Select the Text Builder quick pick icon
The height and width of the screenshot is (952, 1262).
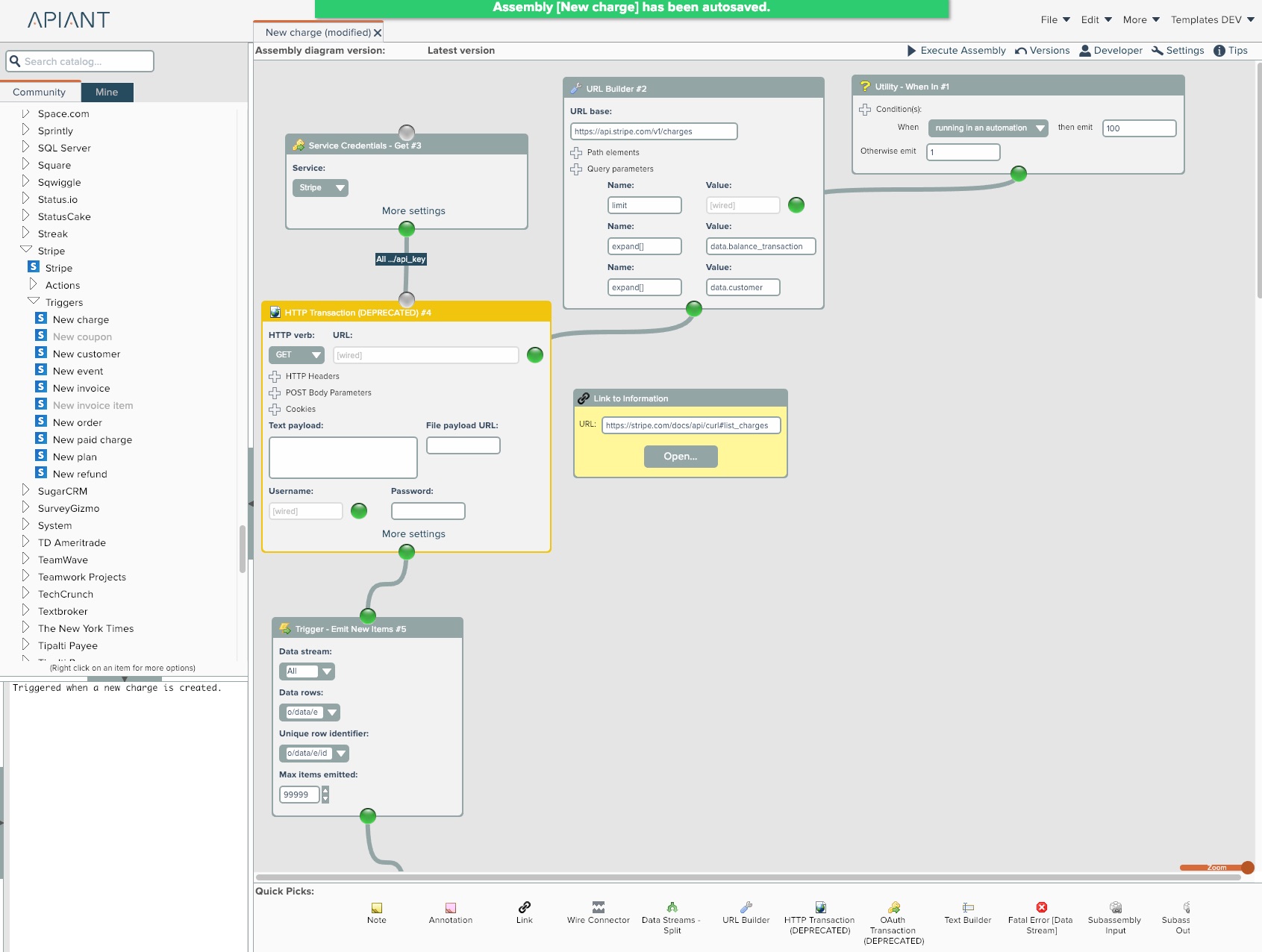coord(968,907)
